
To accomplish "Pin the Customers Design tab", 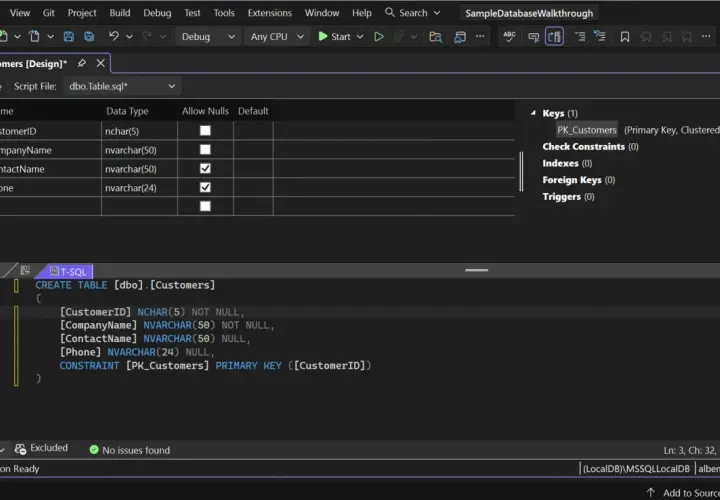I will point(82,63).
